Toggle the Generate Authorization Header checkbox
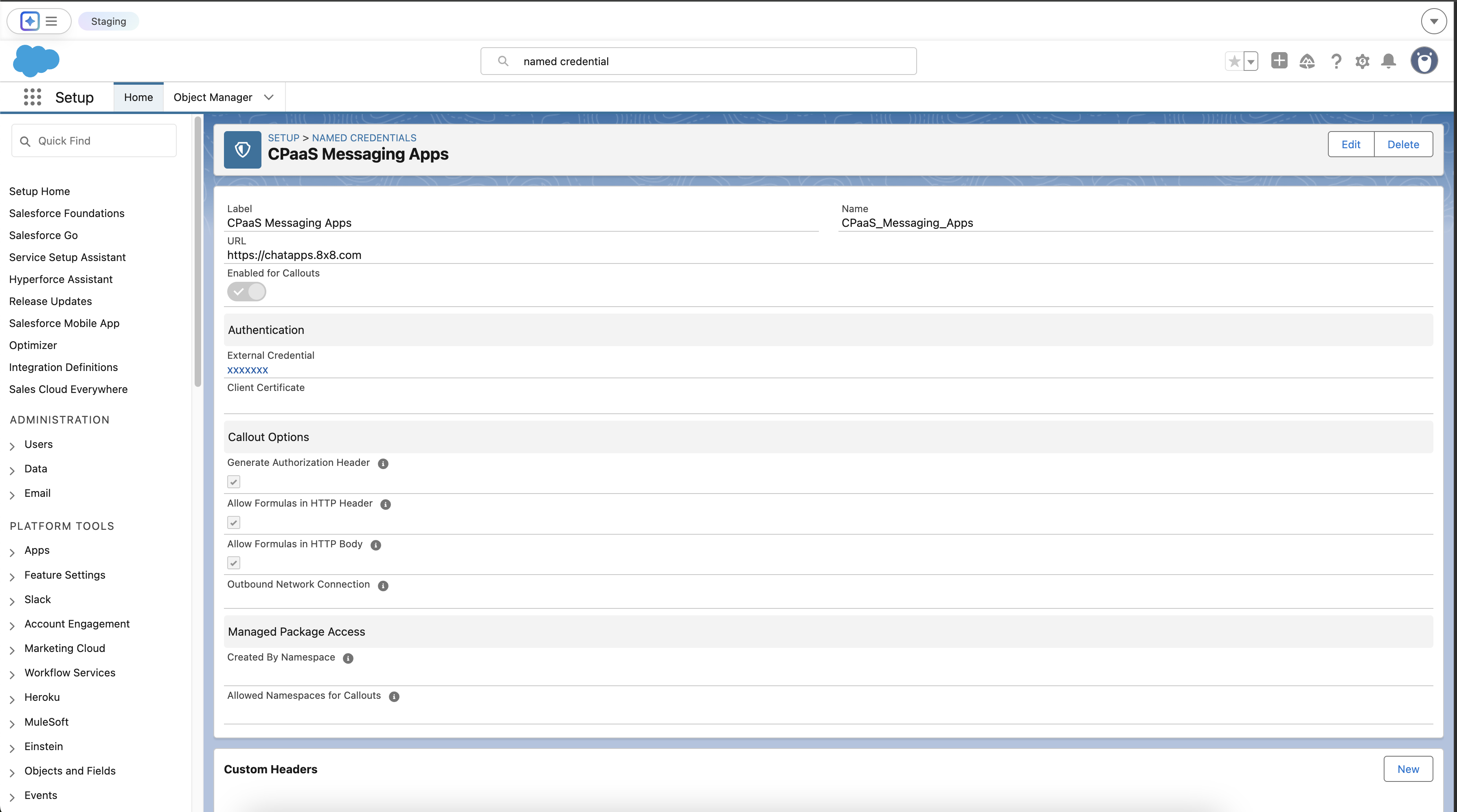The image size is (1457, 812). tap(233, 481)
